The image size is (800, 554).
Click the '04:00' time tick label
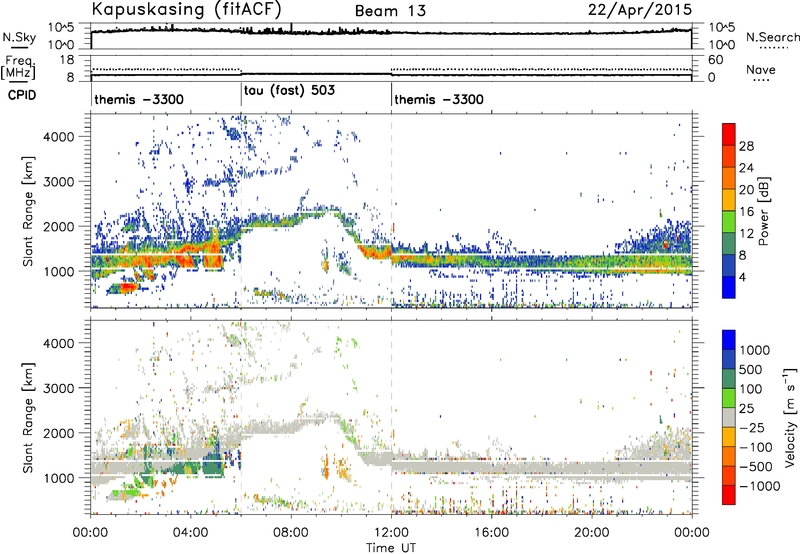[x=191, y=533]
